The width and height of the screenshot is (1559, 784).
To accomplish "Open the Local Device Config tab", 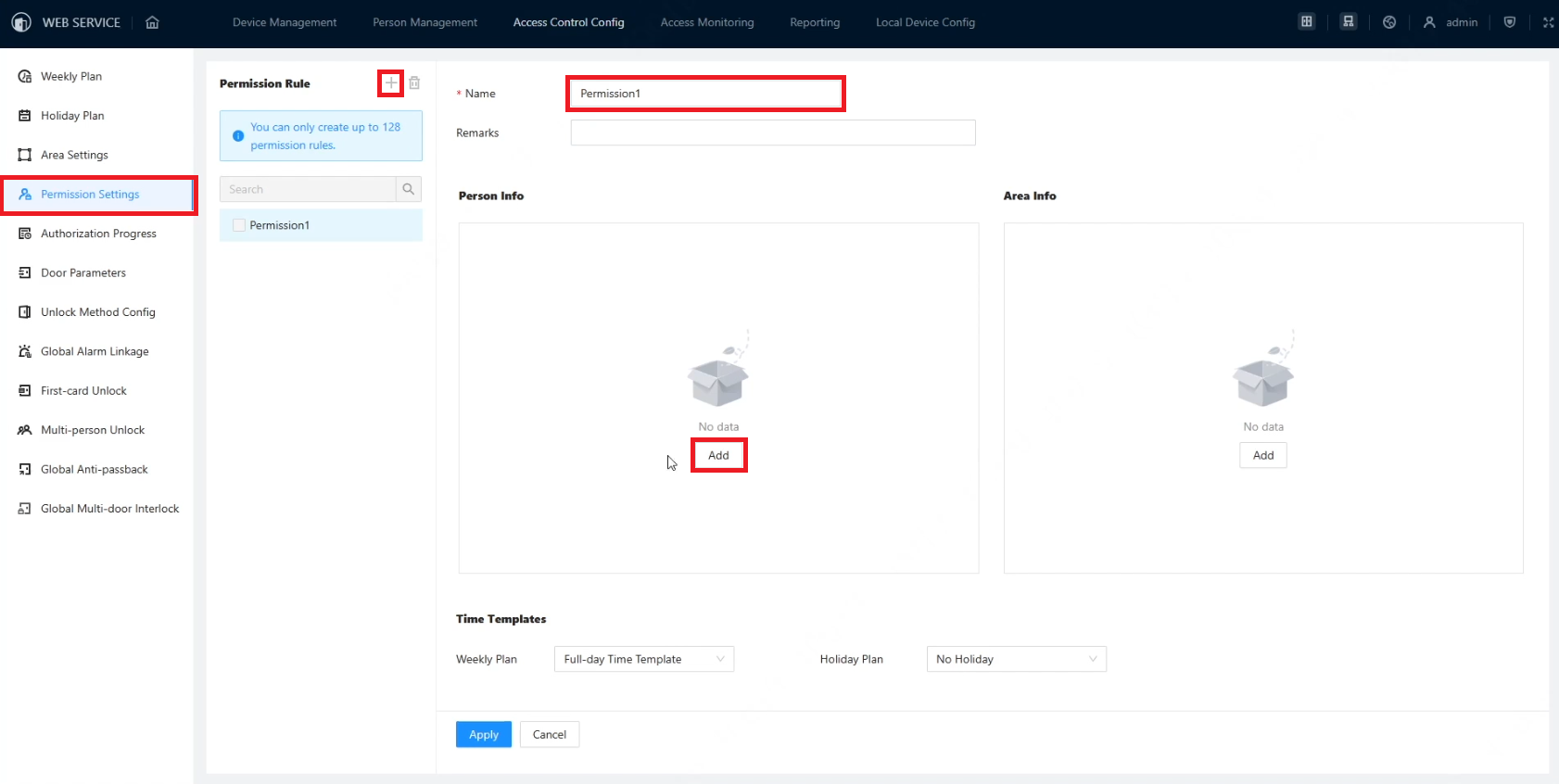I will pos(926,22).
